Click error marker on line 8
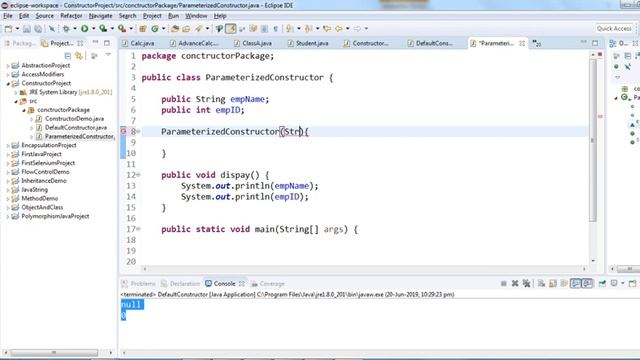The width and height of the screenshot is (640, 360). 123,131
